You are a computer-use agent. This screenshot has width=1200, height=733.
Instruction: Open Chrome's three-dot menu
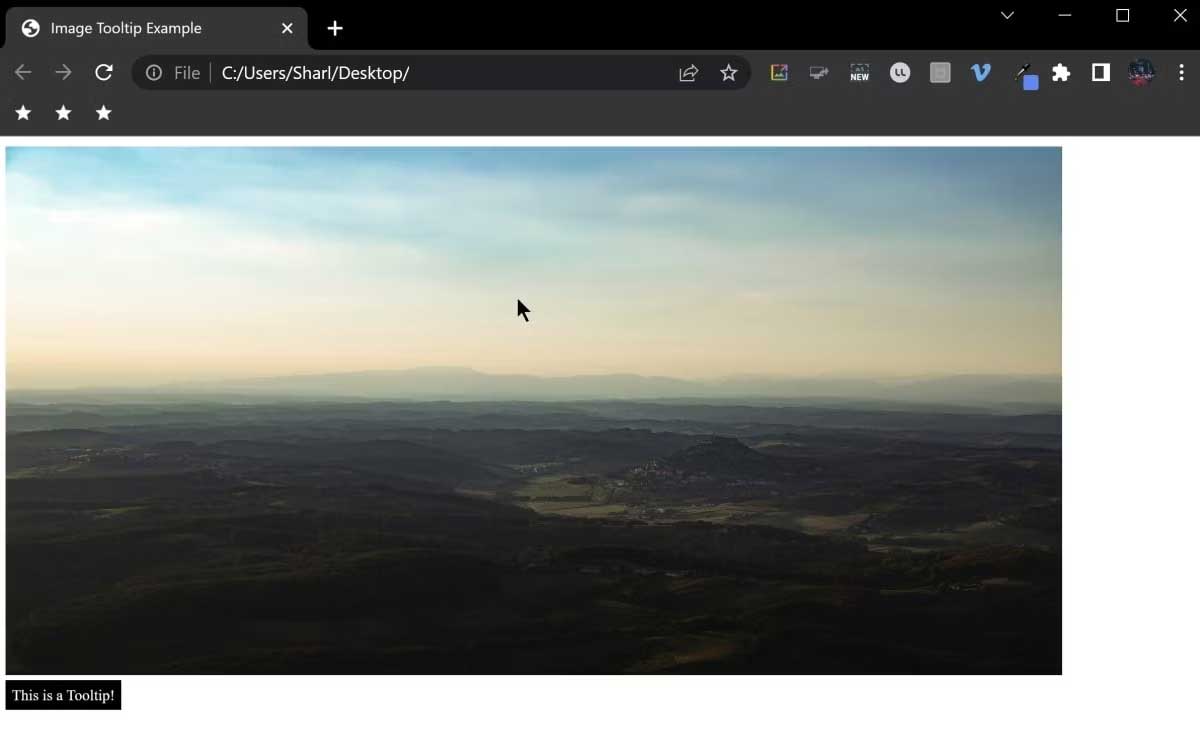coord(1181,72)
